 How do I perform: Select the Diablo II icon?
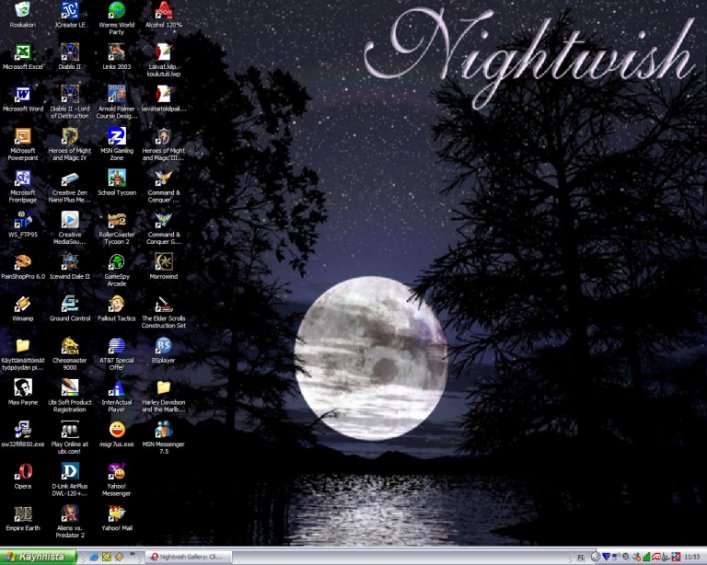(x=70, y=52)
